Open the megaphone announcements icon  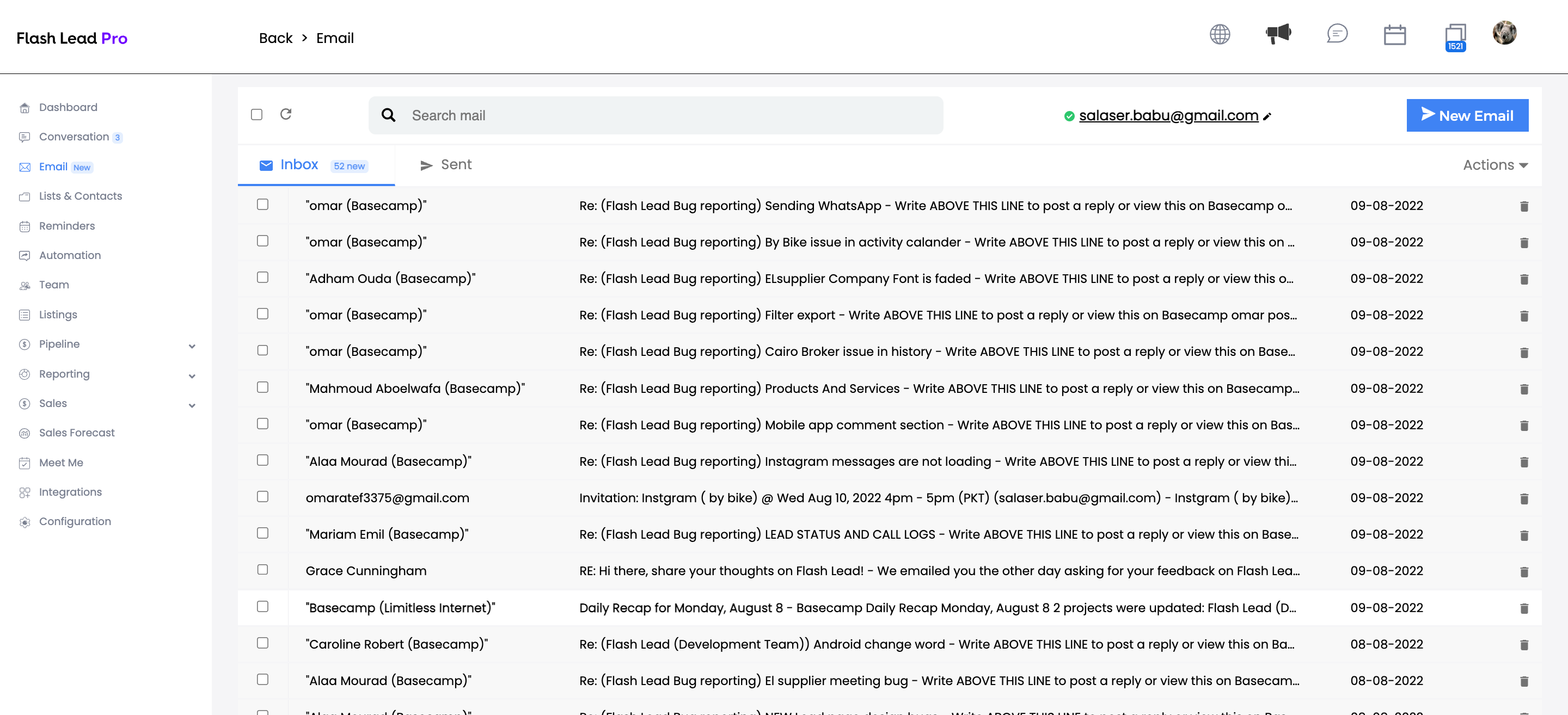pos(1278,34)
